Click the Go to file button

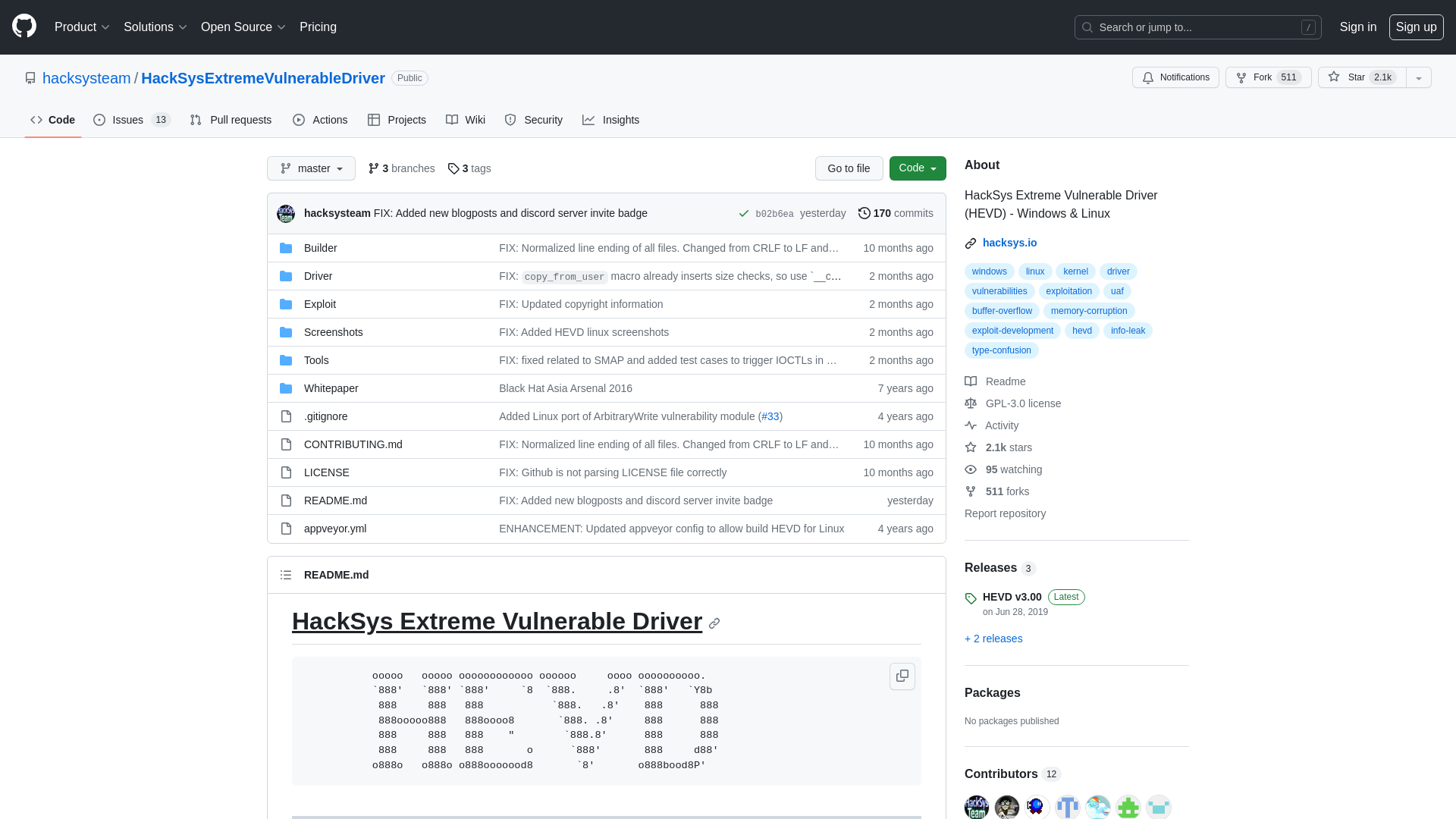tap(849, 168)
